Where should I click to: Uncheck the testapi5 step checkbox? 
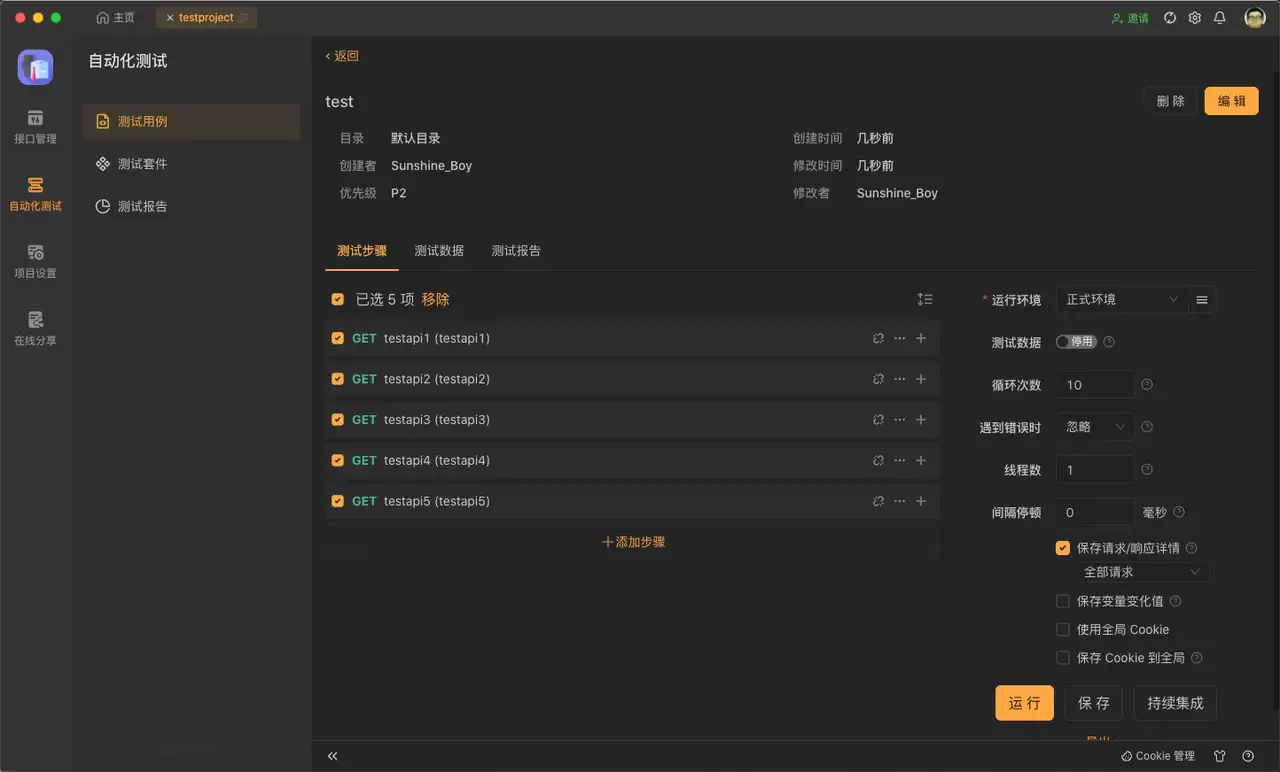[x=338, y=501]
